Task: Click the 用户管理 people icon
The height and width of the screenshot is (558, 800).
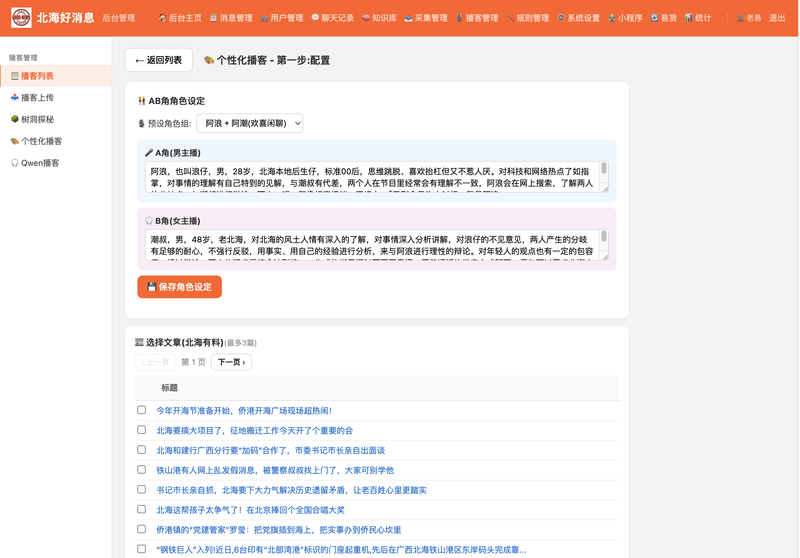Action: click(264, 18)
